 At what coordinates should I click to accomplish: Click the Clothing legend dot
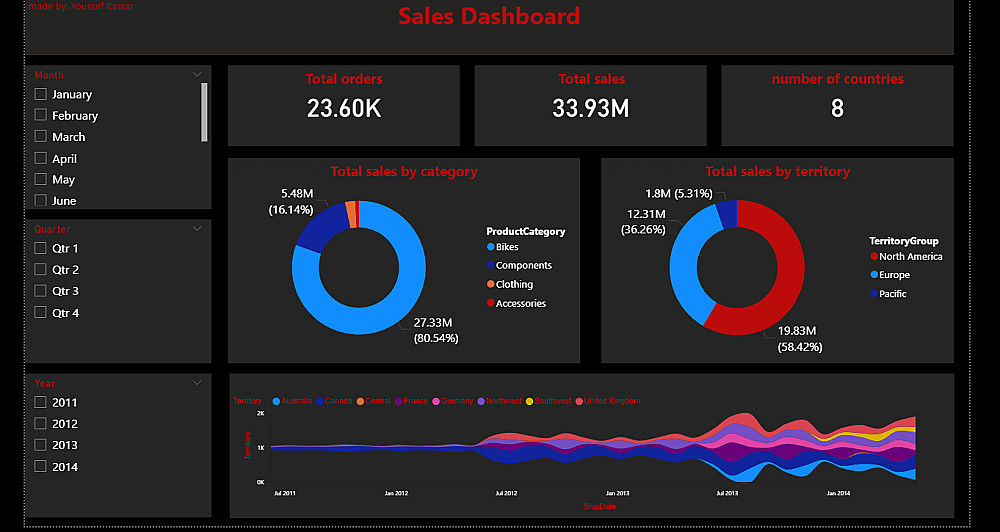point(490,284)
